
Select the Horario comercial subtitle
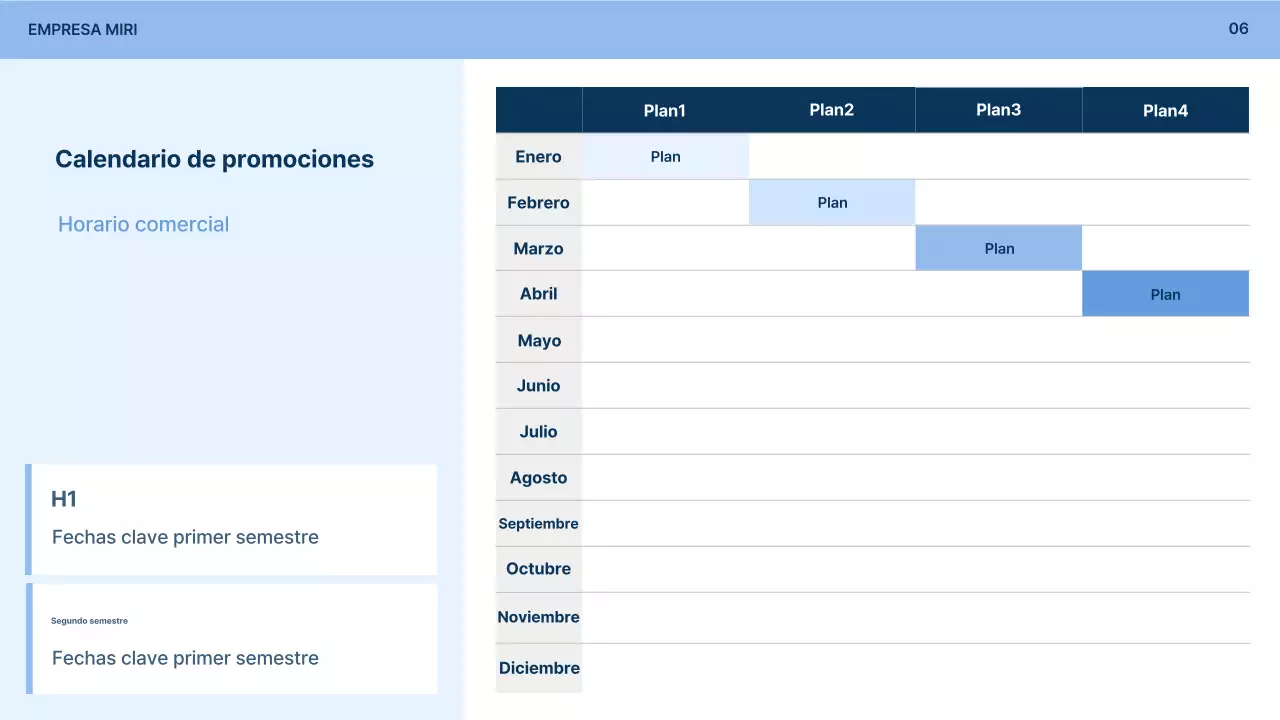click(143, 224)
